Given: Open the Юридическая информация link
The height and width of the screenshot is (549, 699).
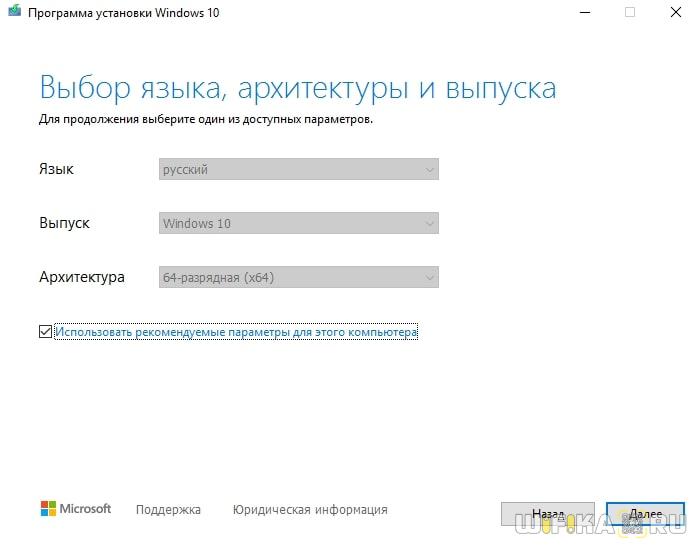Looking at the screenshot, I should coord(310,510).
